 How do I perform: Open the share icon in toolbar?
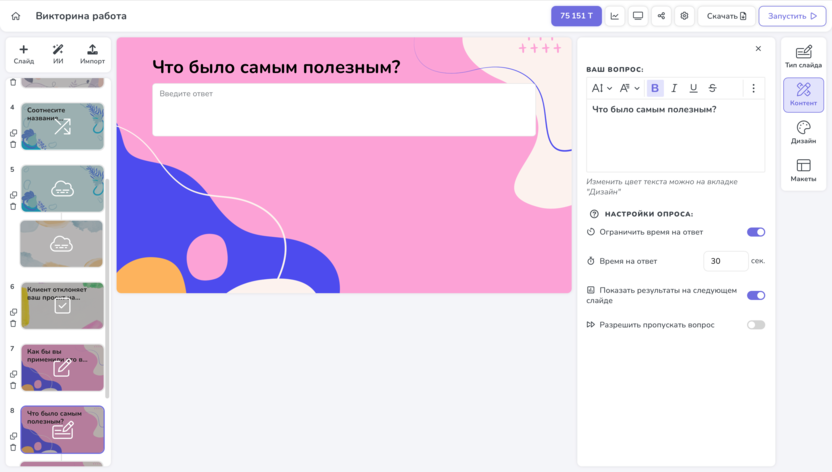coord(661,16)
